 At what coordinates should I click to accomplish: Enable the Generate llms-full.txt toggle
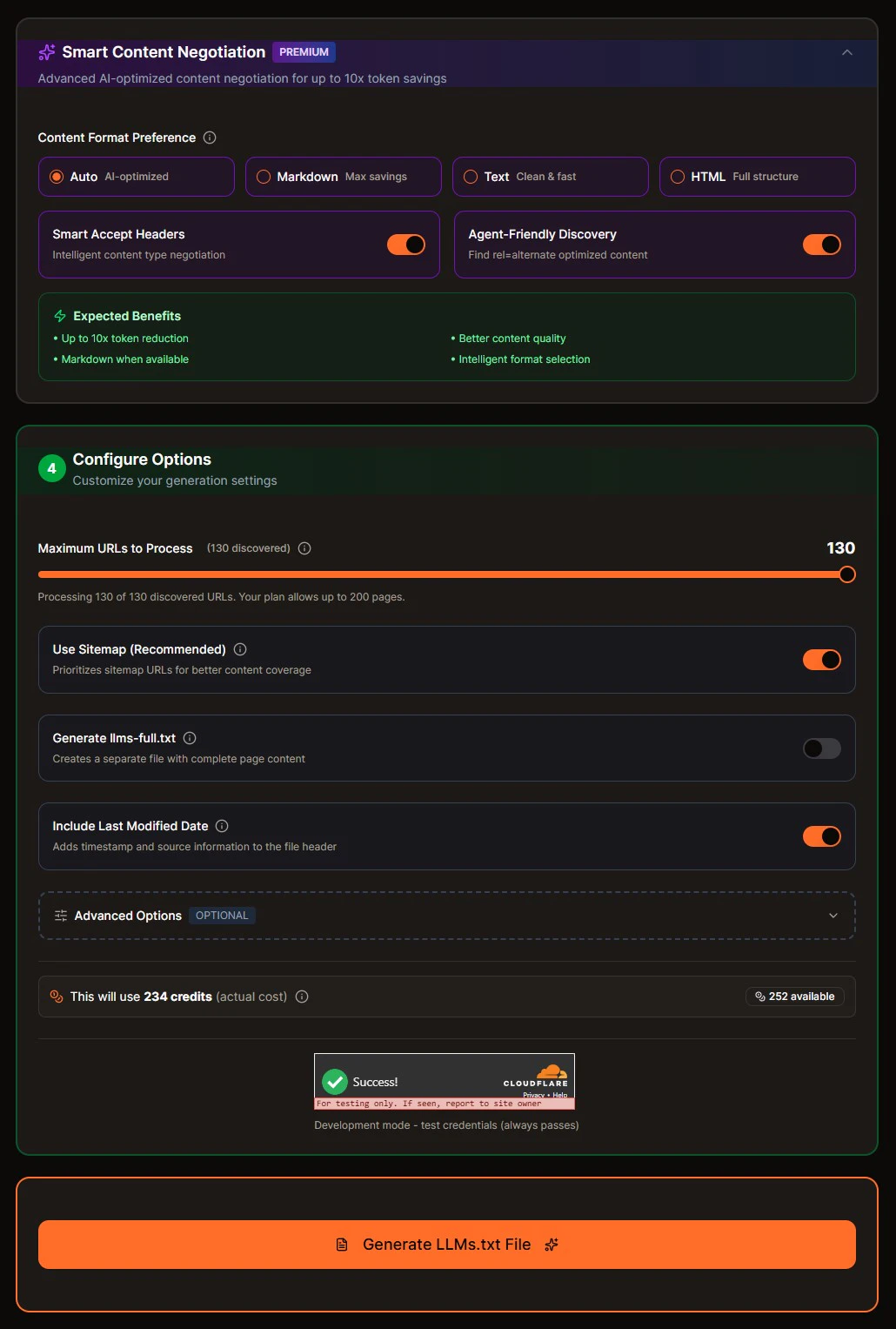click(x=821, y=748)
